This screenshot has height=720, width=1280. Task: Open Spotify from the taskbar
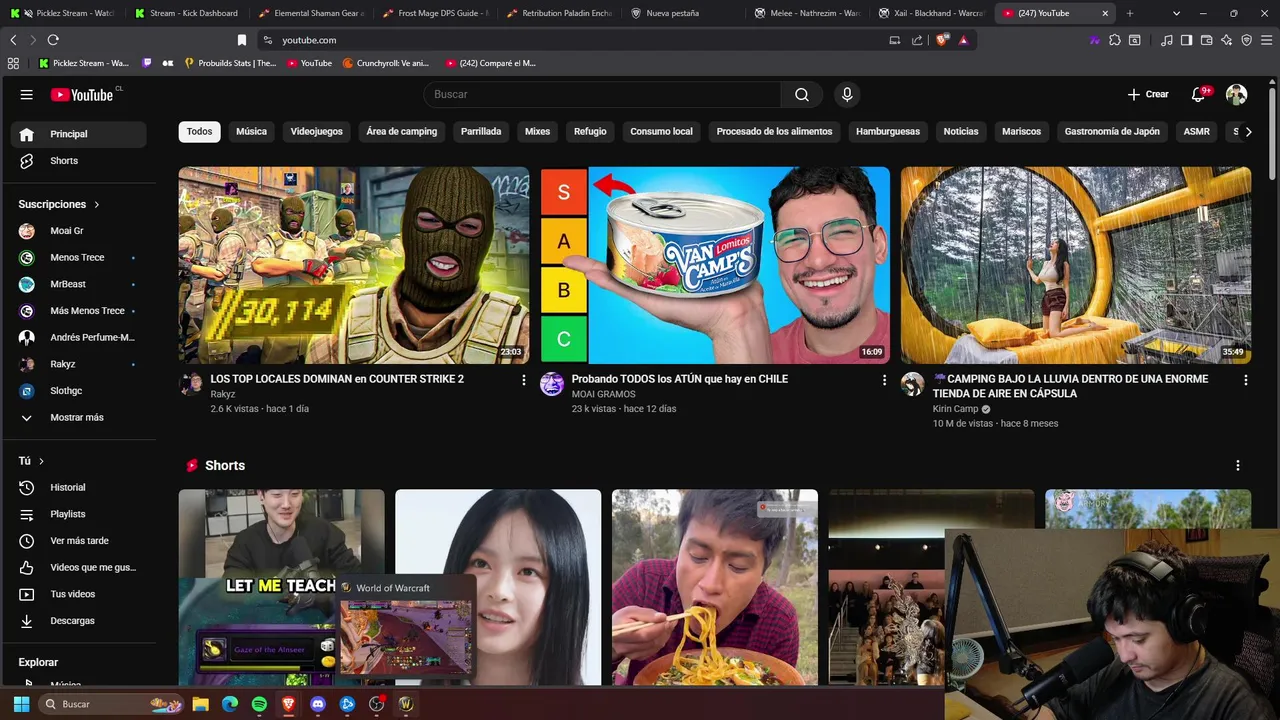click(259, 704)
